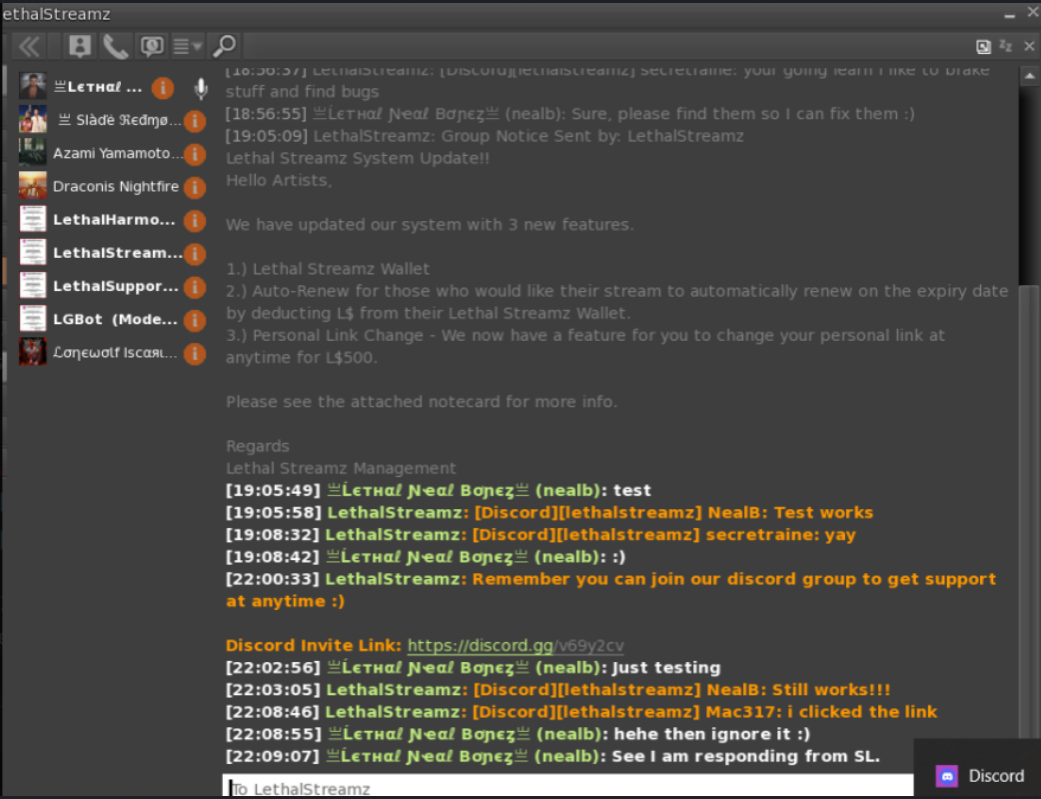The width and height of the screenshot is (1041, 799).
Task: Select Lethal Neal avatar thumbnail
Action: (33, 86)
